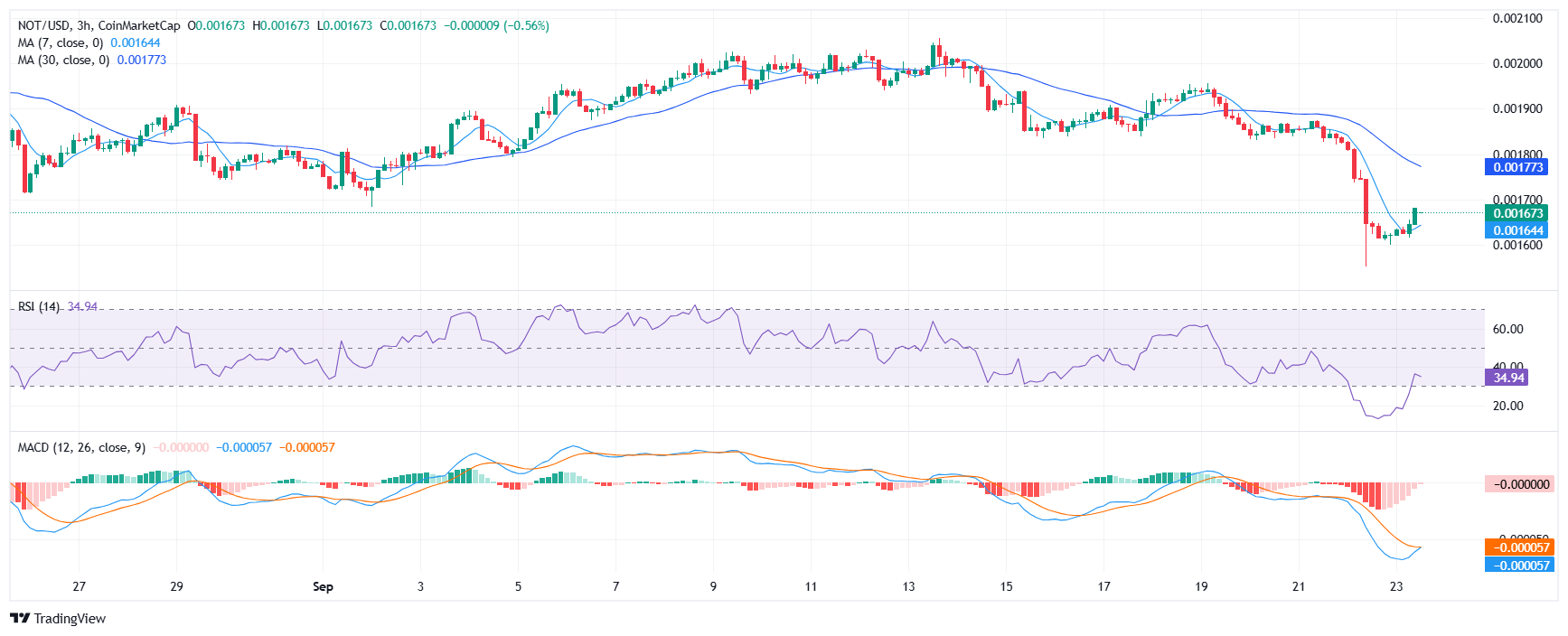Select the MA (7, close, 0) indicator legend
Image resolution: width=1568 pixels, height=636 pixels.
tap(61, 42)
